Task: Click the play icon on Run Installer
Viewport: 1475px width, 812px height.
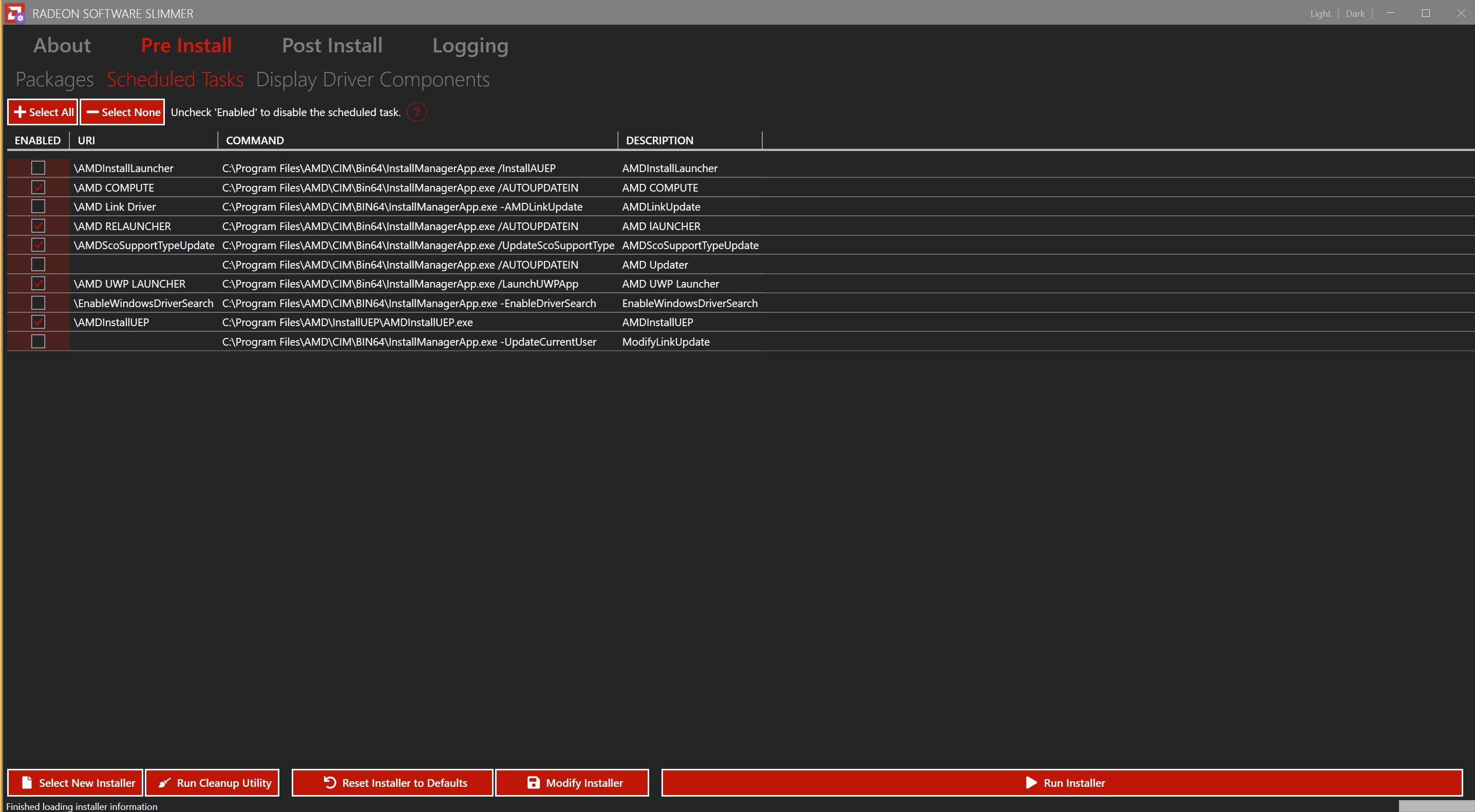Action: coord(1031,782)
